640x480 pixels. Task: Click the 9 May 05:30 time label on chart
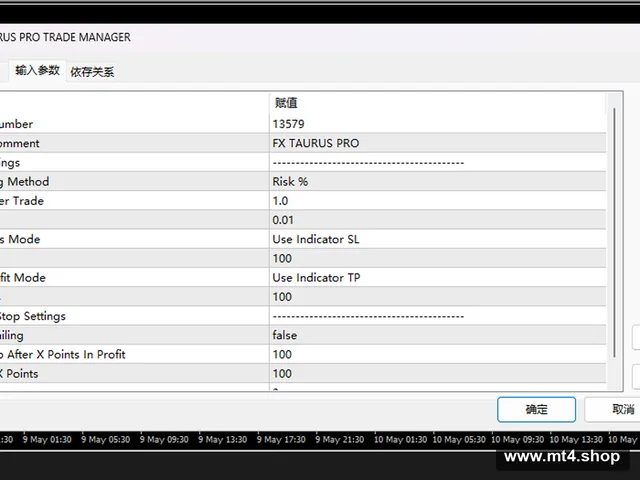click(105, 440)
